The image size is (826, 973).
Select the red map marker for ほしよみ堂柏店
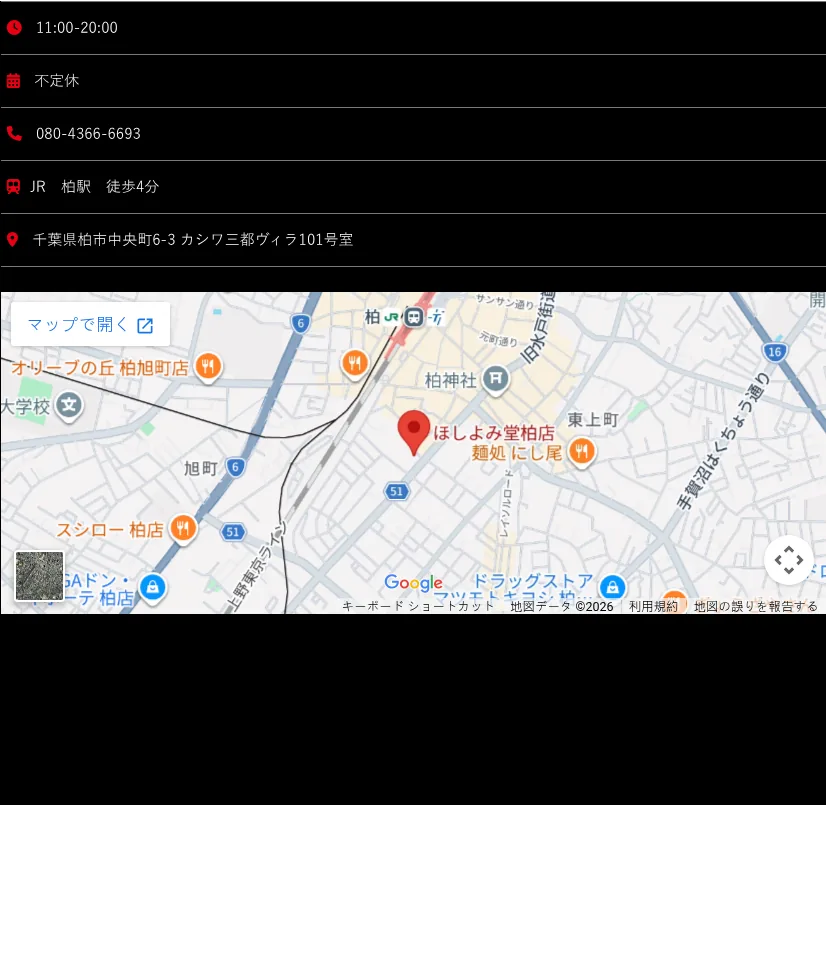[x=414, y=433]
